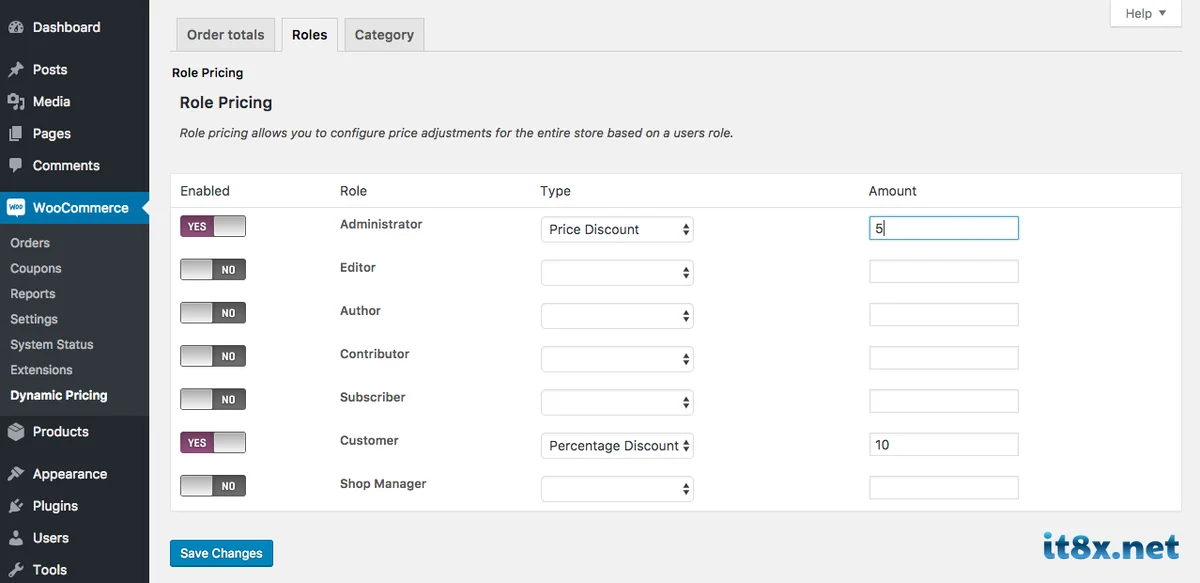Expand the Help dropdown tab
1200x583 pixels.
coord(1145,13)
